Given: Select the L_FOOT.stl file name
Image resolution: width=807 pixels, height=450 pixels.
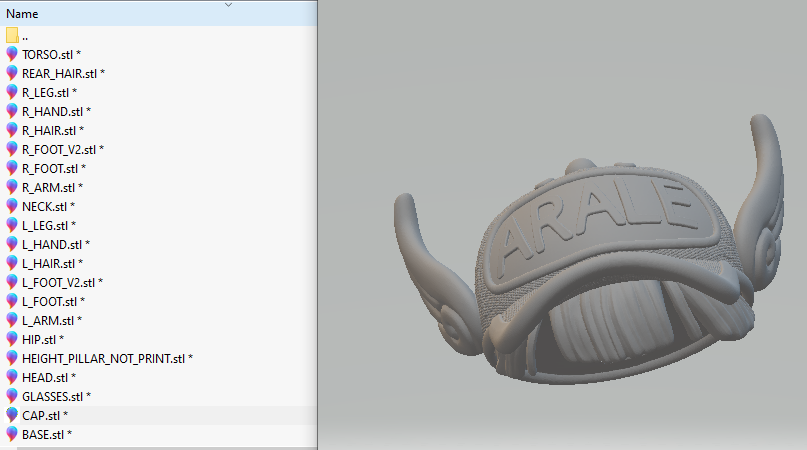Looking at the screenshot, I should (x=54, y=302).
